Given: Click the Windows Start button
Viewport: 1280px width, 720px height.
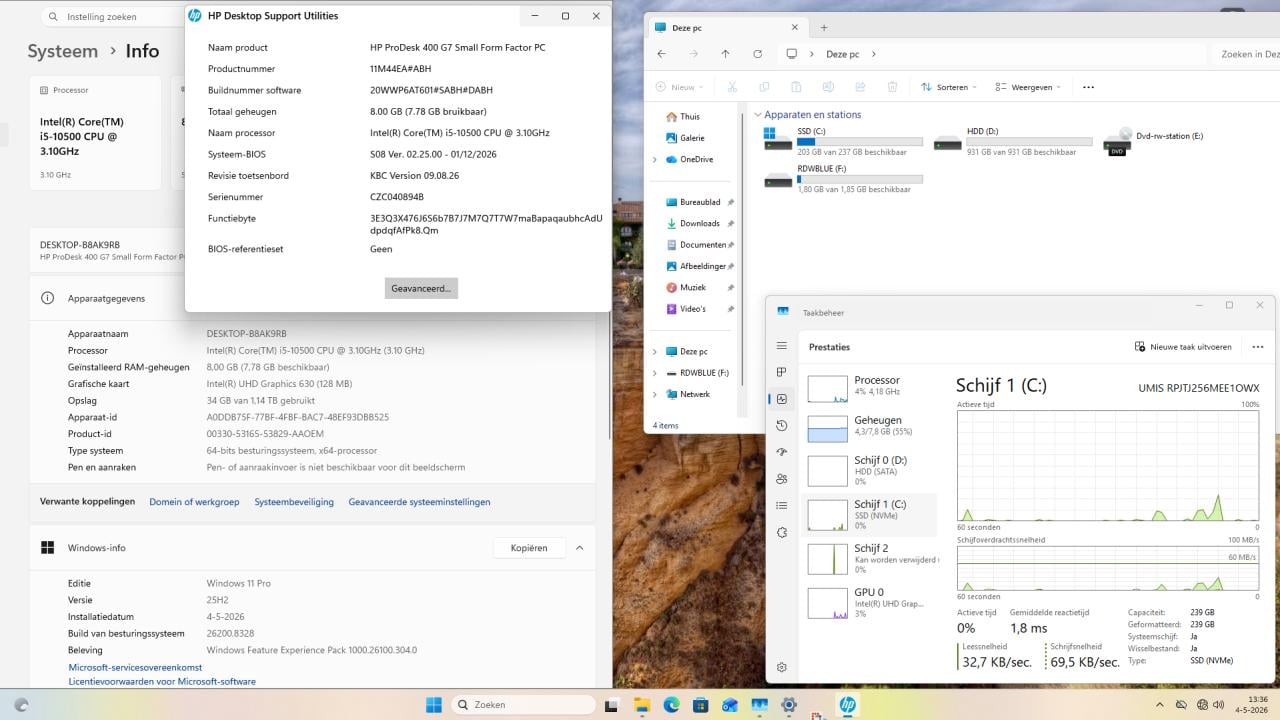Looking at the screenshot, I should pos(434,705).
